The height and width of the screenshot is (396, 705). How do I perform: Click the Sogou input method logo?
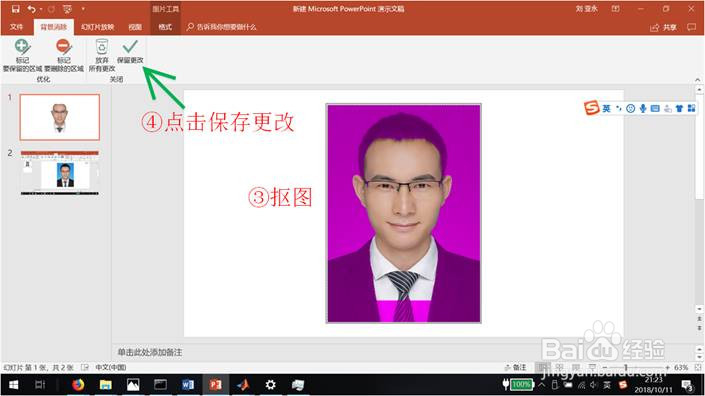point(592,108)
